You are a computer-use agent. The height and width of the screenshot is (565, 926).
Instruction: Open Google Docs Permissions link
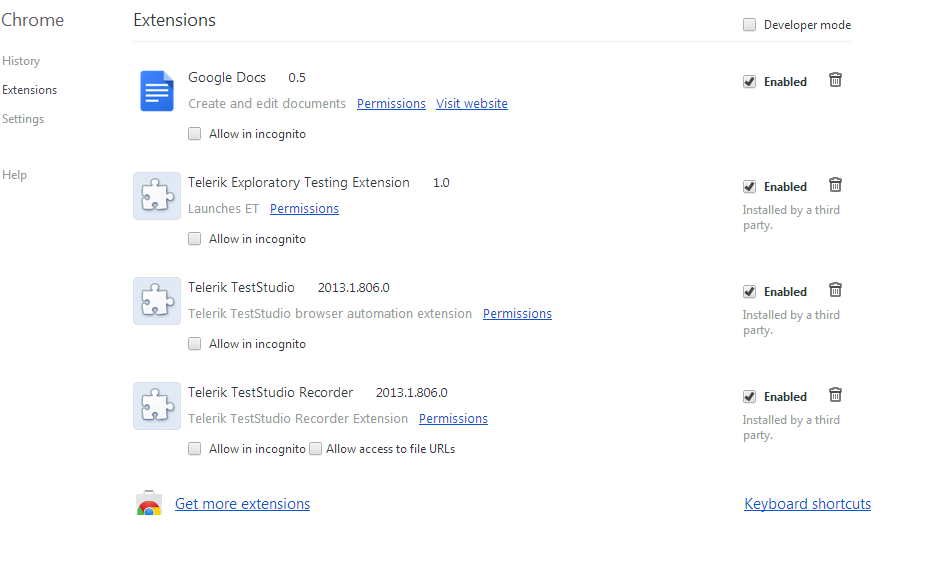[391, 103]
